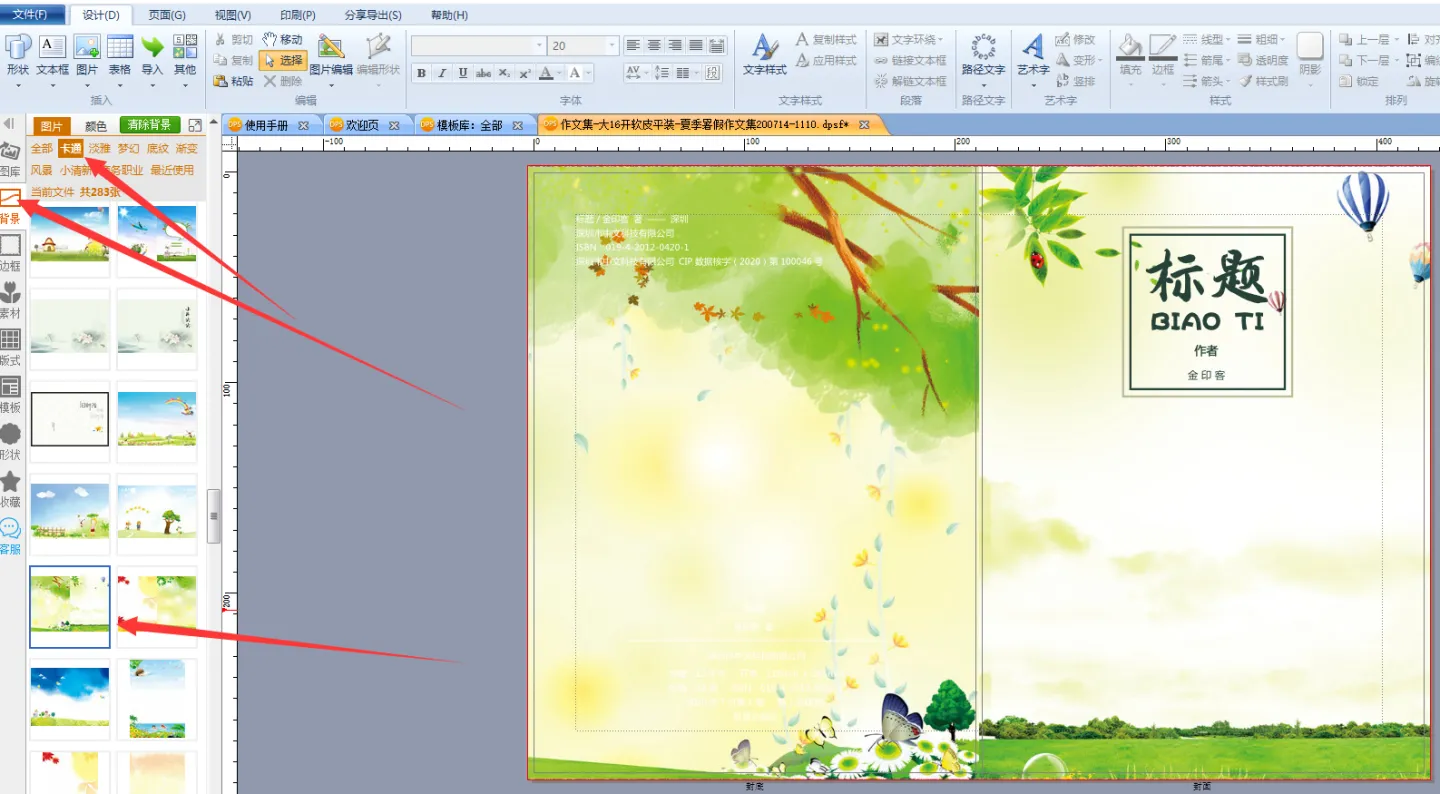Open the 文件(F) menu
Screen dimensions: 1440x794
[32, 14]
